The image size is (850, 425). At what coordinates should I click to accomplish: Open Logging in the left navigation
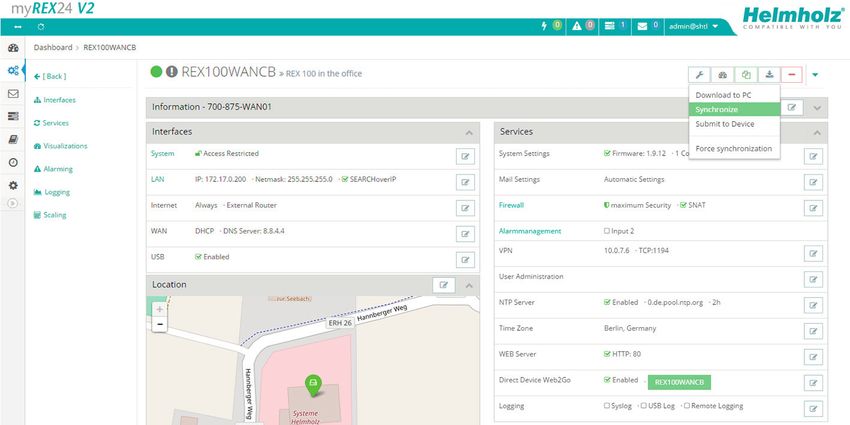click(51, 192)
